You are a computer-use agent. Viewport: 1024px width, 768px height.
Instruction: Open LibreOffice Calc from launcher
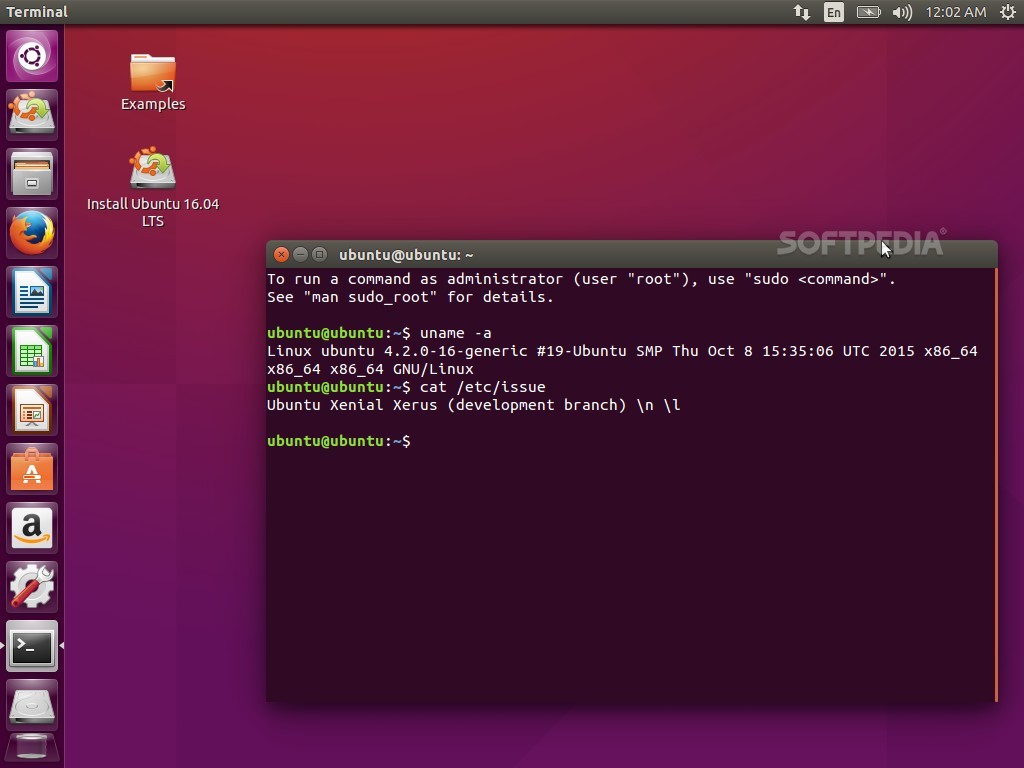(32, 351)
